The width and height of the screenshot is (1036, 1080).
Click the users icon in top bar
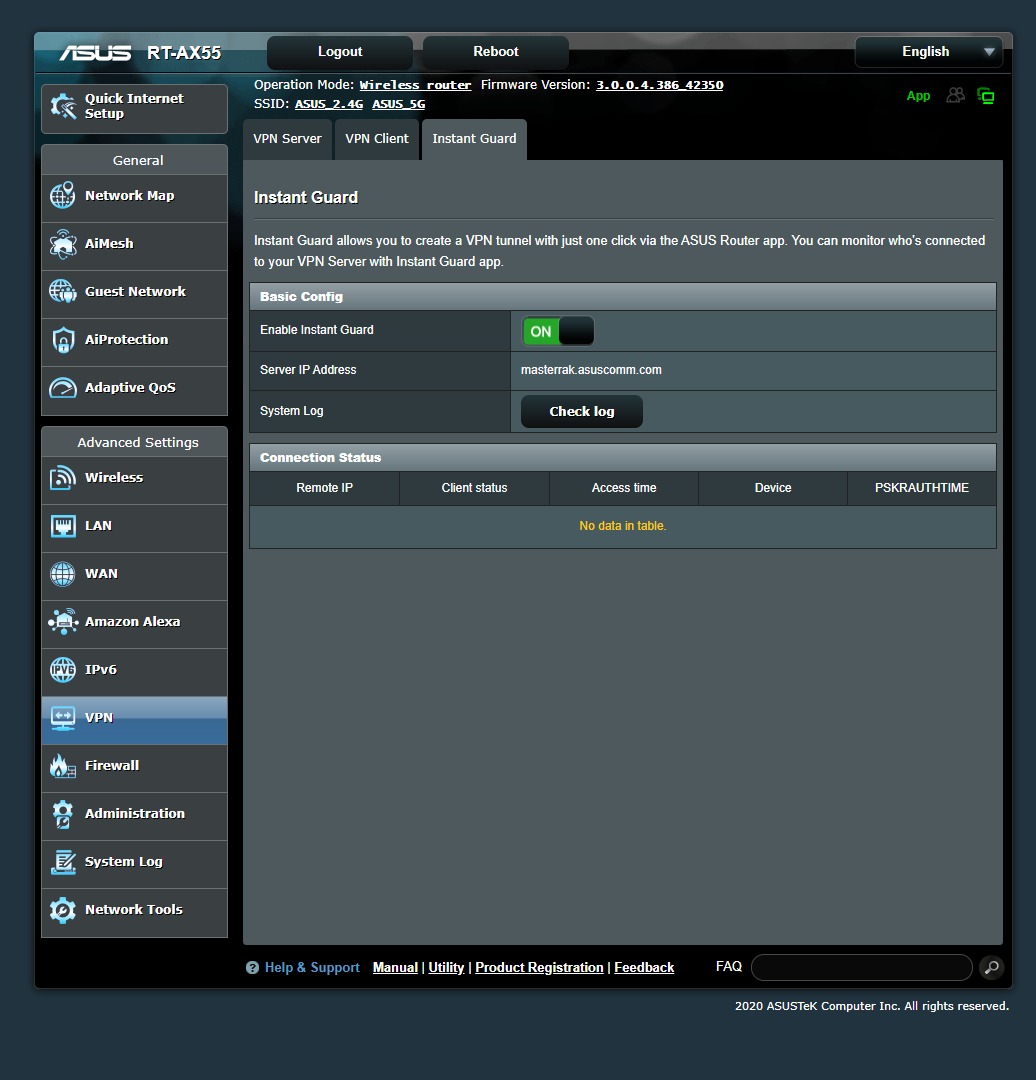tap(955, 95)
